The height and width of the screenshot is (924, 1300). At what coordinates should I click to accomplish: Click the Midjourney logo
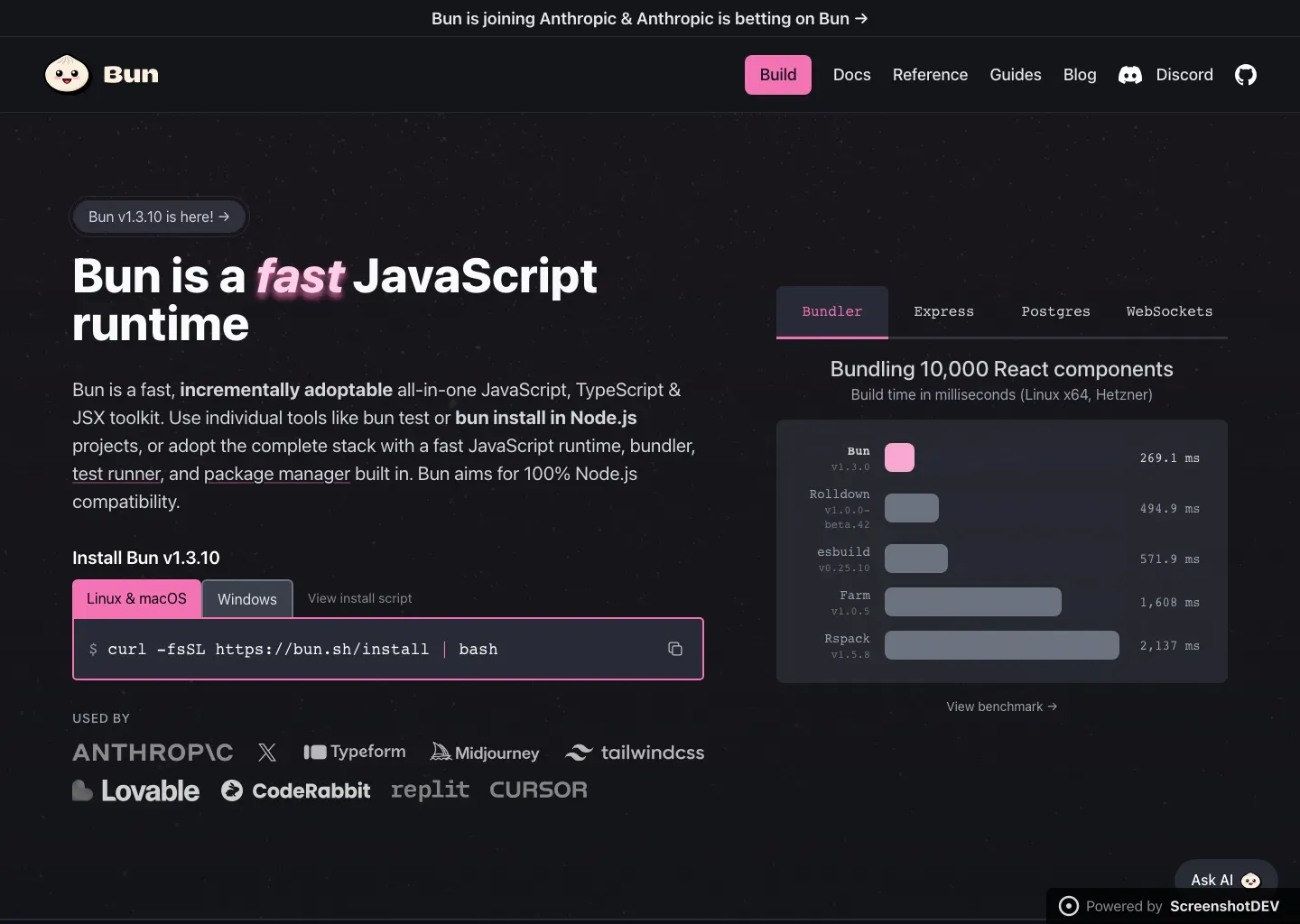(x=485, y=752)
